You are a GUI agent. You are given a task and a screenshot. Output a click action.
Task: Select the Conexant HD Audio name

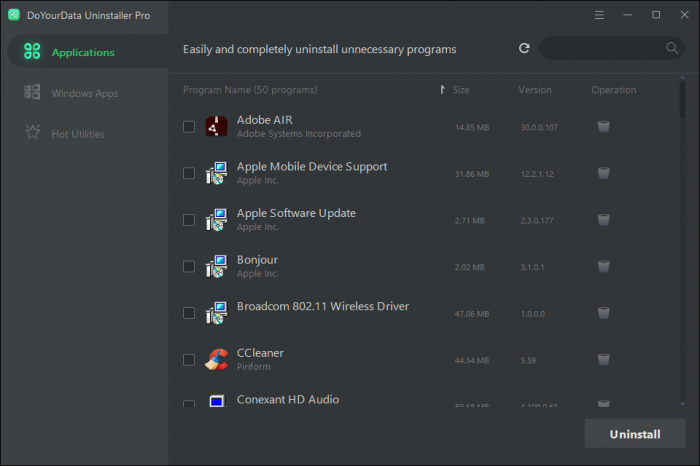(288, 399)
